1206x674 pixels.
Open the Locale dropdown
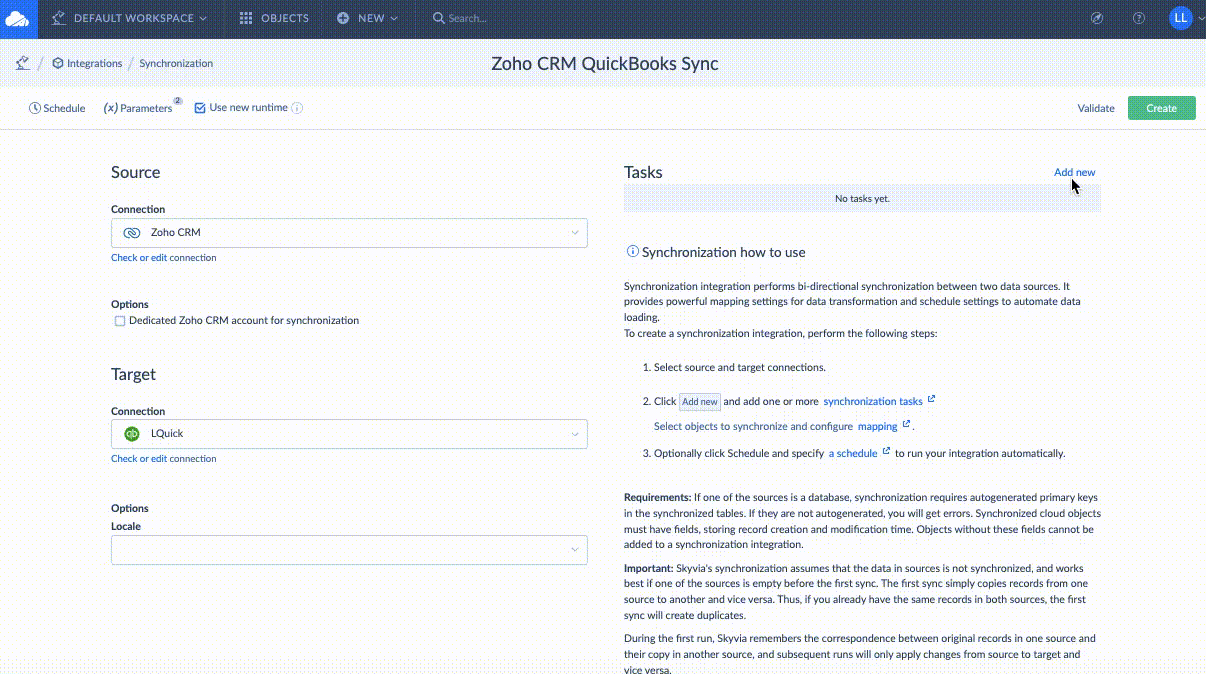pyautogui.click(x=349, y=550)
